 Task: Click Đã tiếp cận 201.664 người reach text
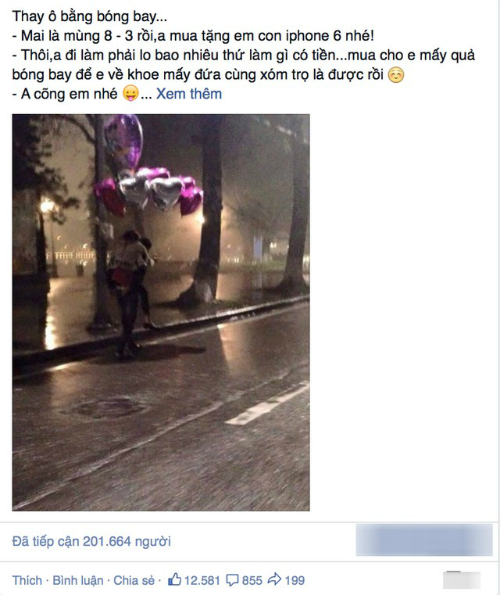click(91, 541)
